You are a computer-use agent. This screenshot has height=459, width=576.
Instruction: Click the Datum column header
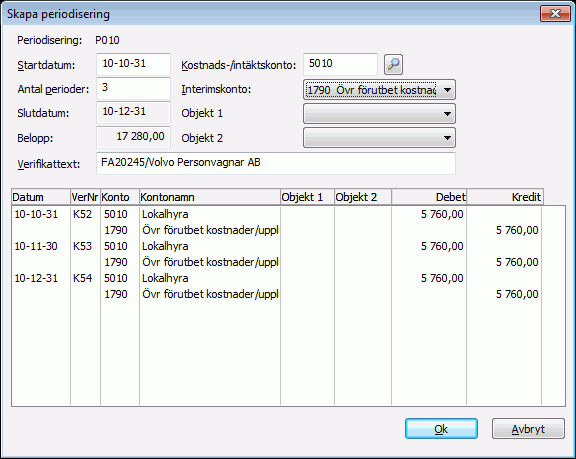(41, 197)
